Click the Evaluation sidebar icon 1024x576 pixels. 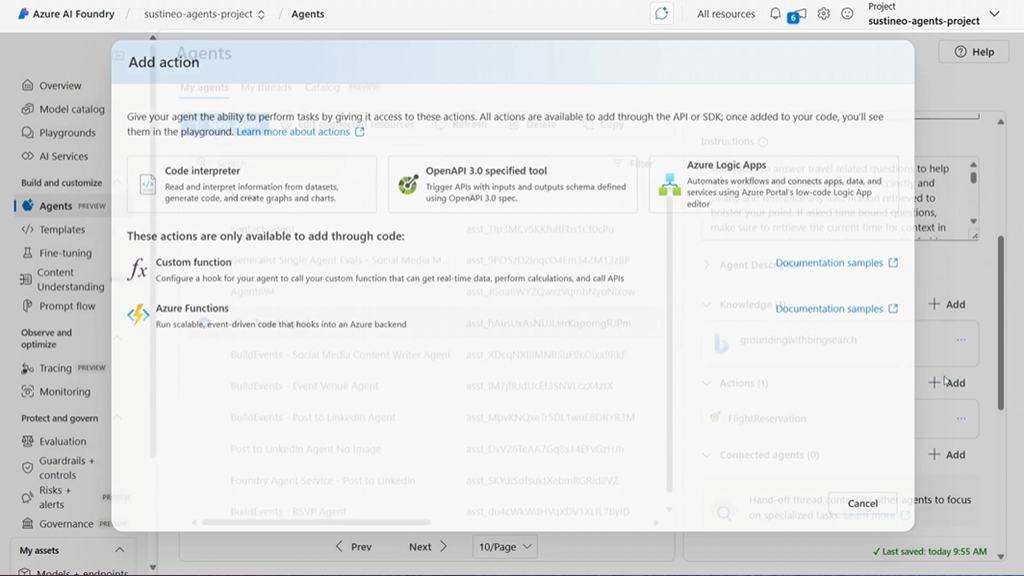tap(27, 441)
